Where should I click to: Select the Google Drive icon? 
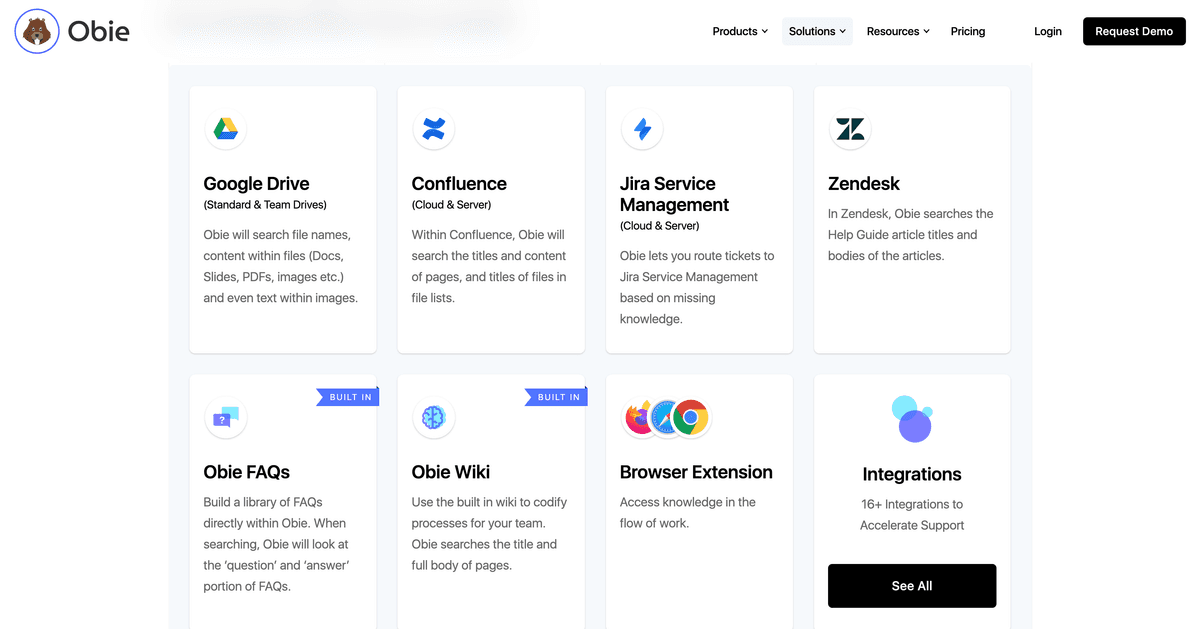click(225, 129)
